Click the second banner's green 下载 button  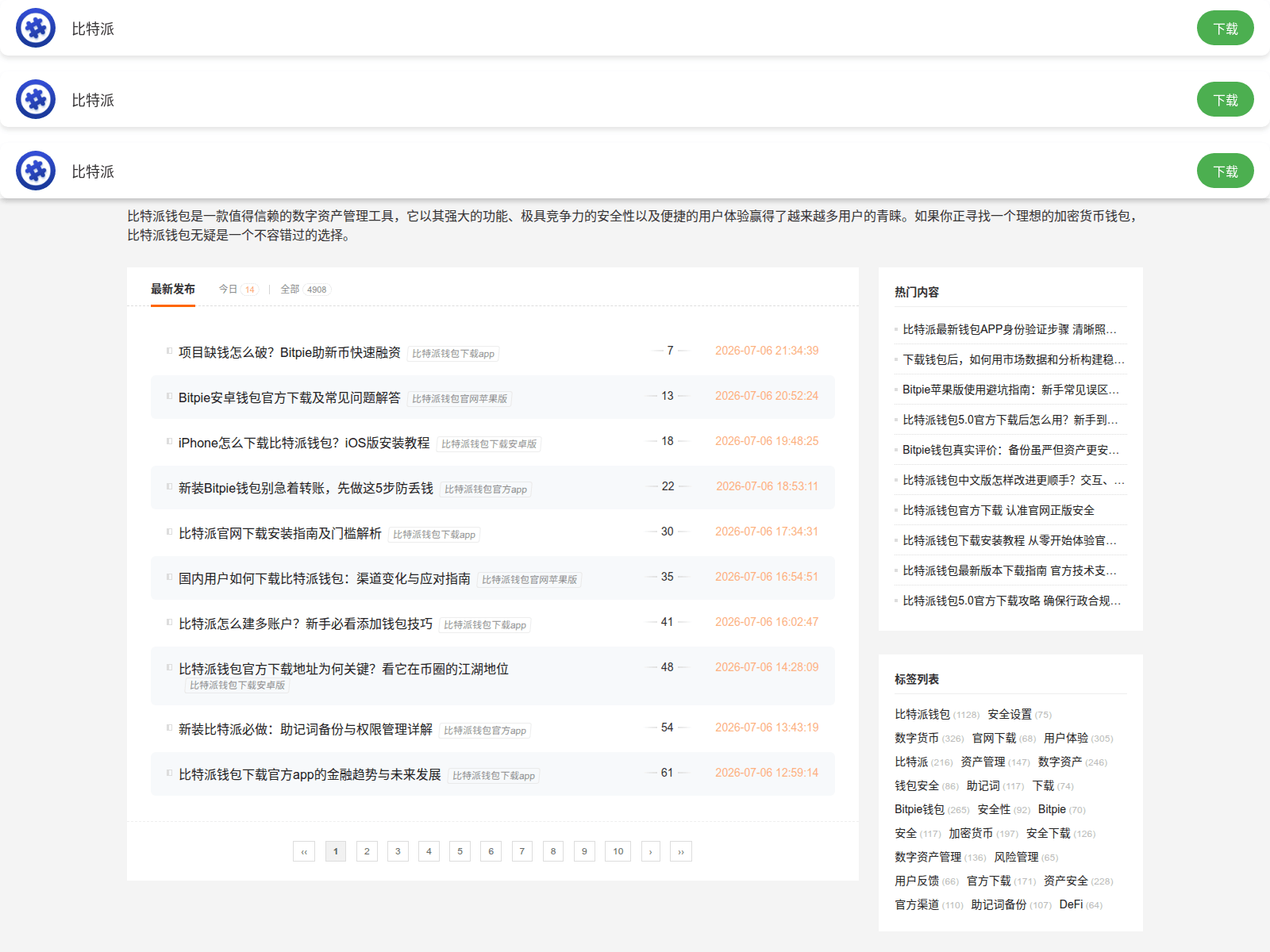tap(1225, 100)
